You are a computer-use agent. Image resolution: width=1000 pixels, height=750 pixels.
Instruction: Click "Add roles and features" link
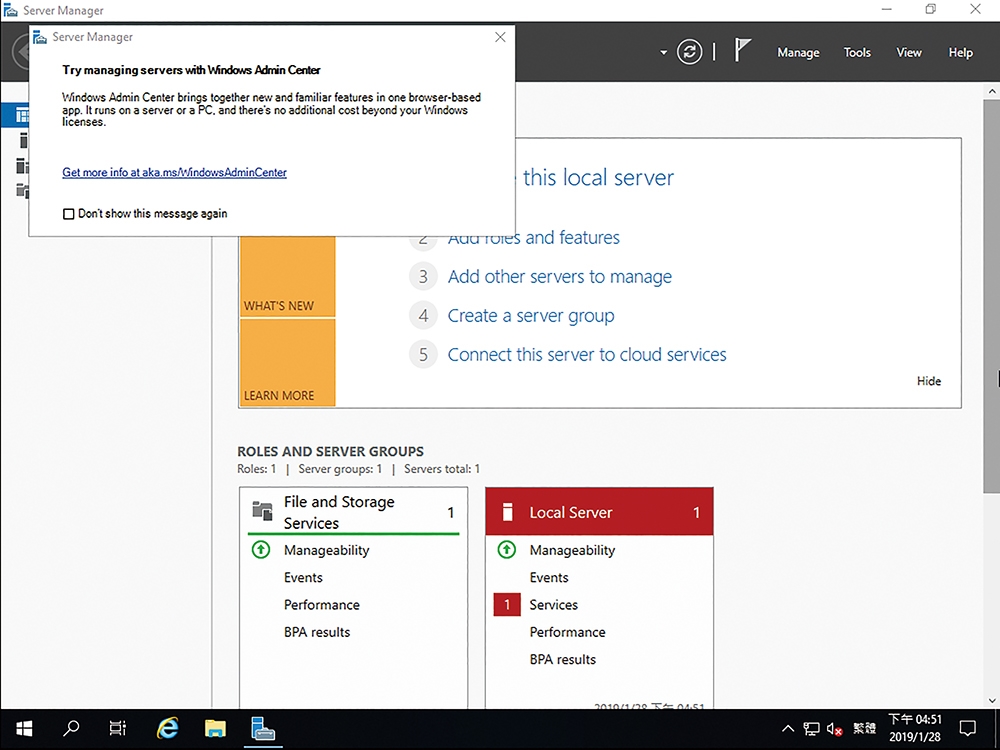click(534, 237)
